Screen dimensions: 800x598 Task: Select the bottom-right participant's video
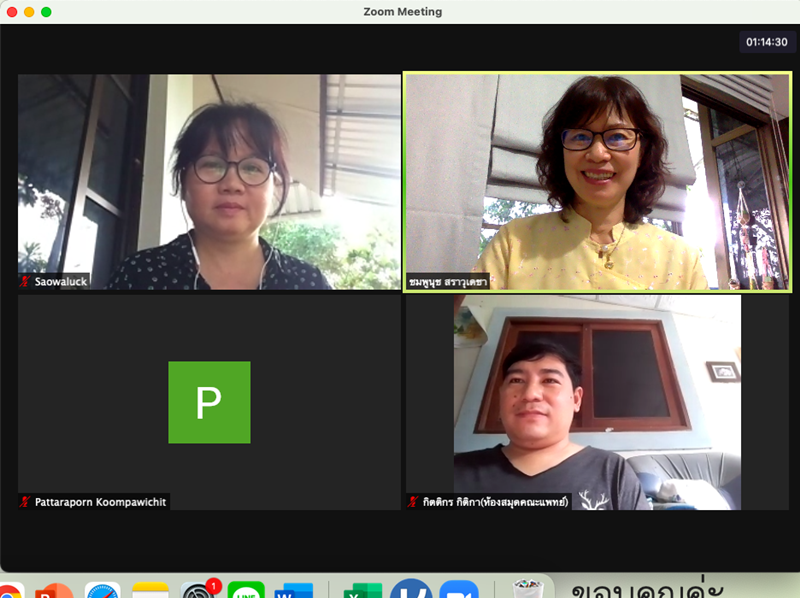pyautogui.click(x=596, y=402)
